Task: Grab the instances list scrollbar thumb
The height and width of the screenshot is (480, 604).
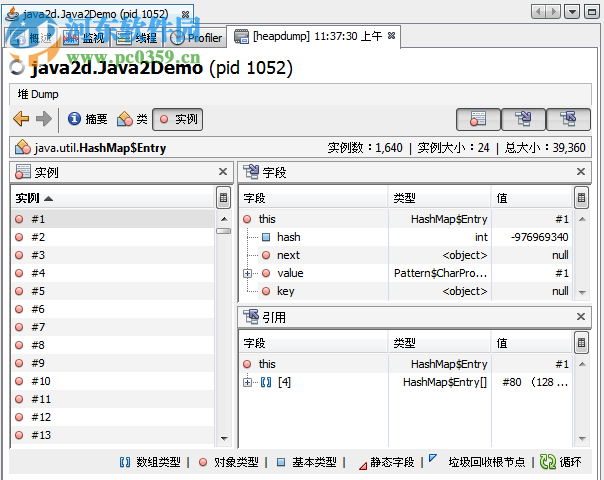Action: (x=223, y=231)
